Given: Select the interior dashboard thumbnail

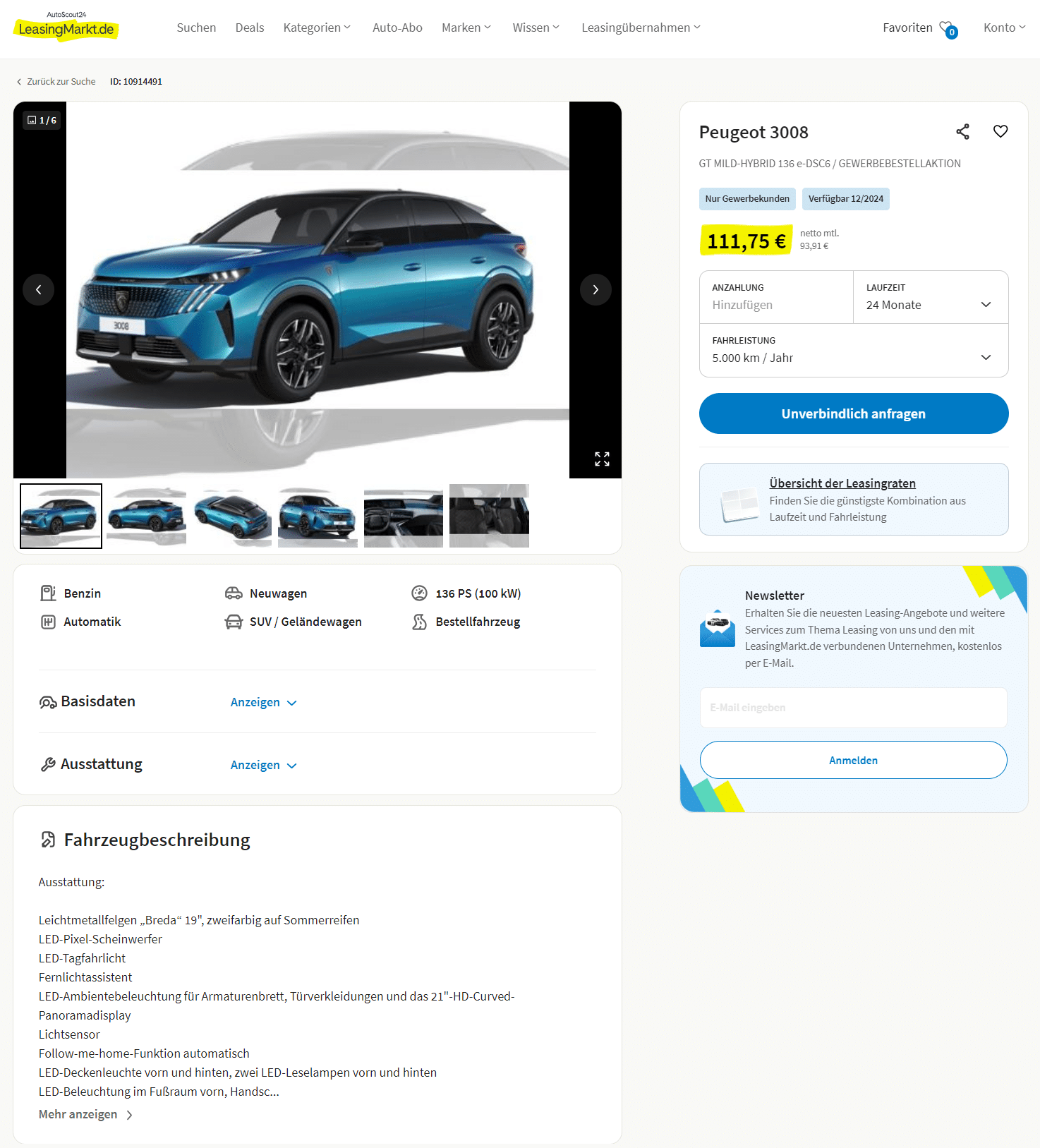Looking at the screenshot, I should [x=404, y=516].
